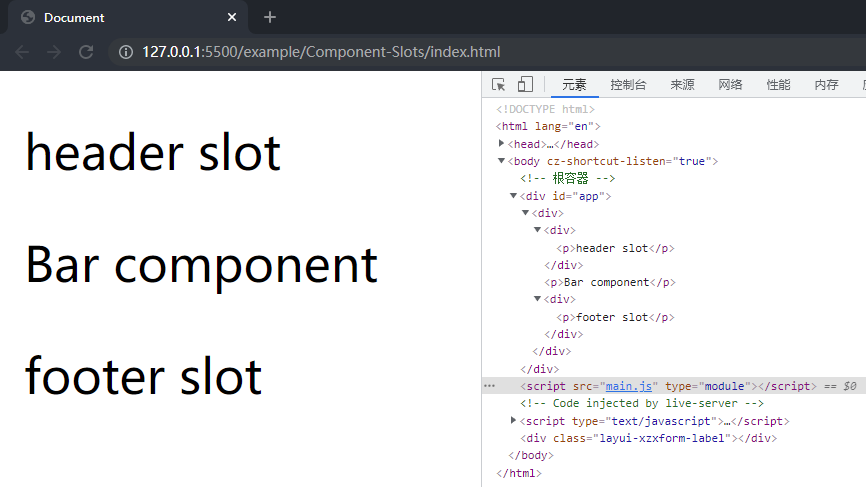Open site information icon in address bar
The height and width of the screenshot is (487, 866).
pos(126,52)
